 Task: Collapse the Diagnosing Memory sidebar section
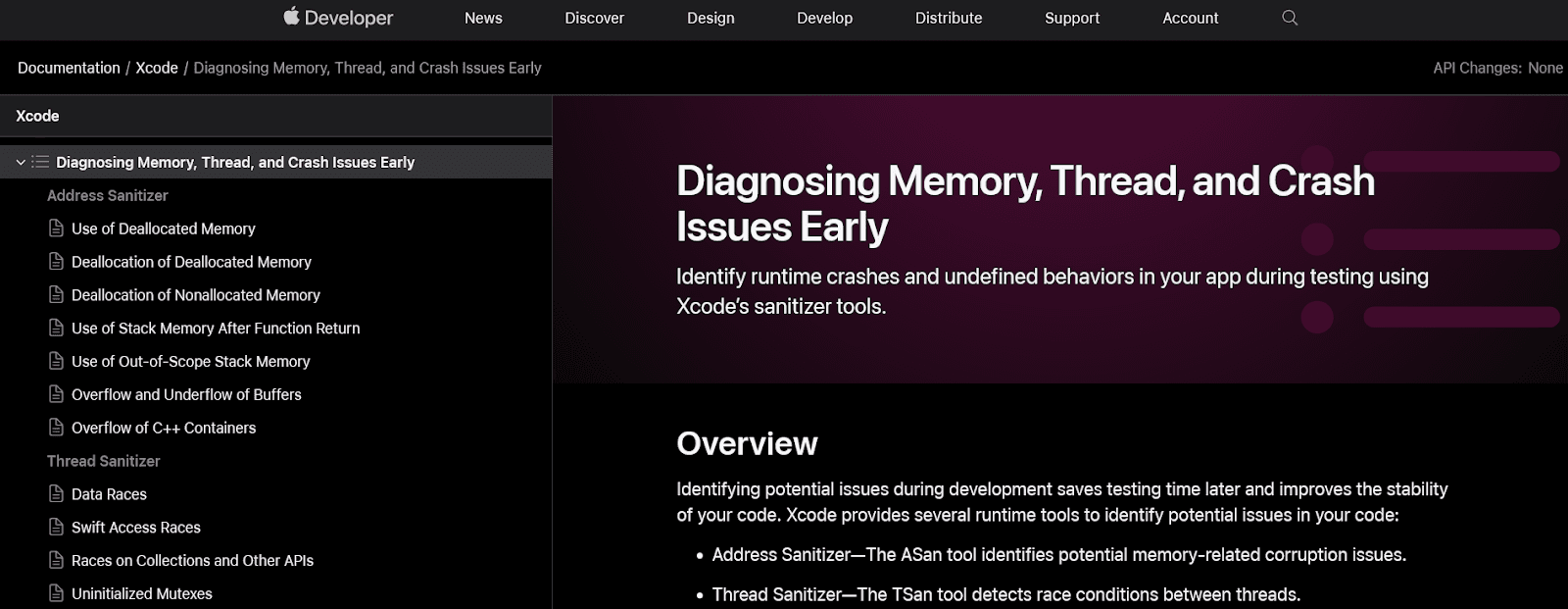pos(21,162)
